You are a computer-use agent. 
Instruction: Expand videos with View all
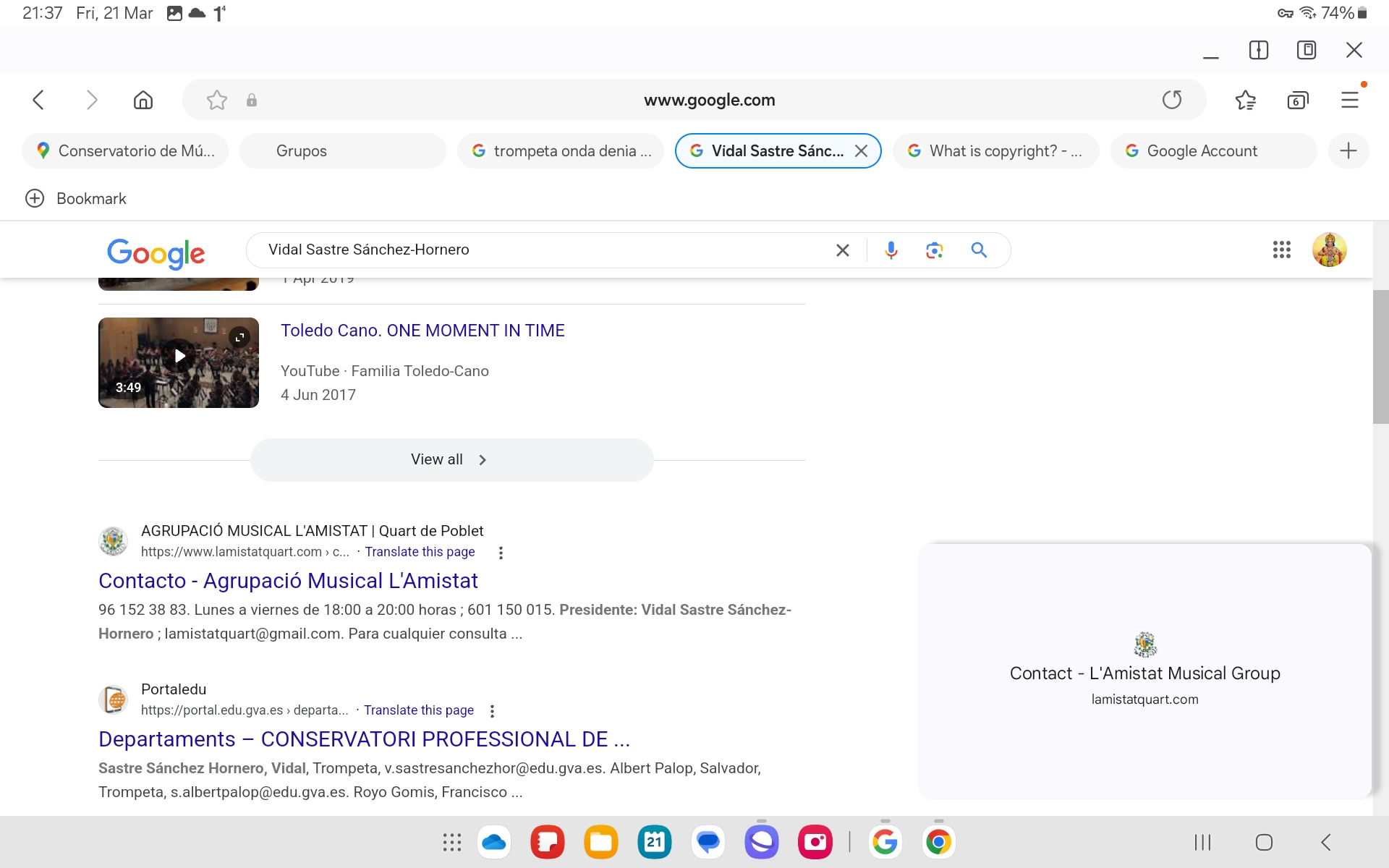[451, 460]
